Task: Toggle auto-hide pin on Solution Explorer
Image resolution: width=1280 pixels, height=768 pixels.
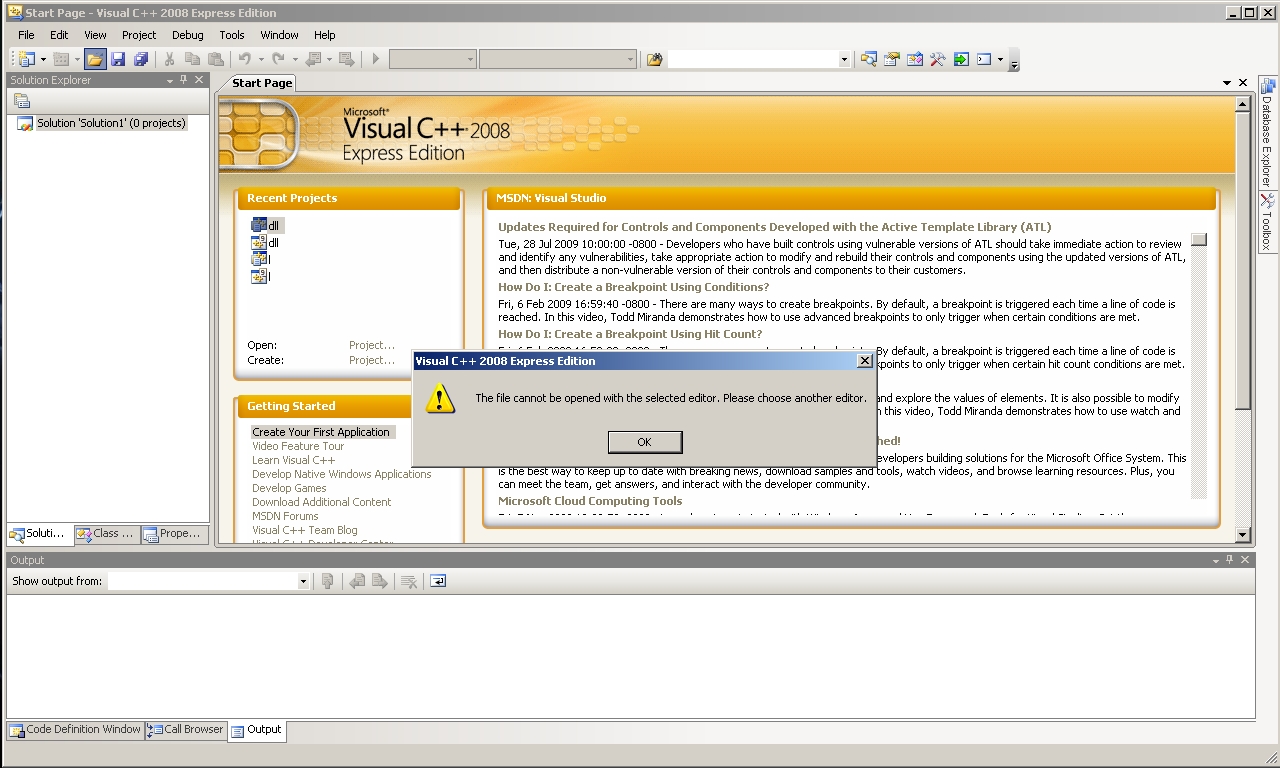Action: click(x=183, y=80)
